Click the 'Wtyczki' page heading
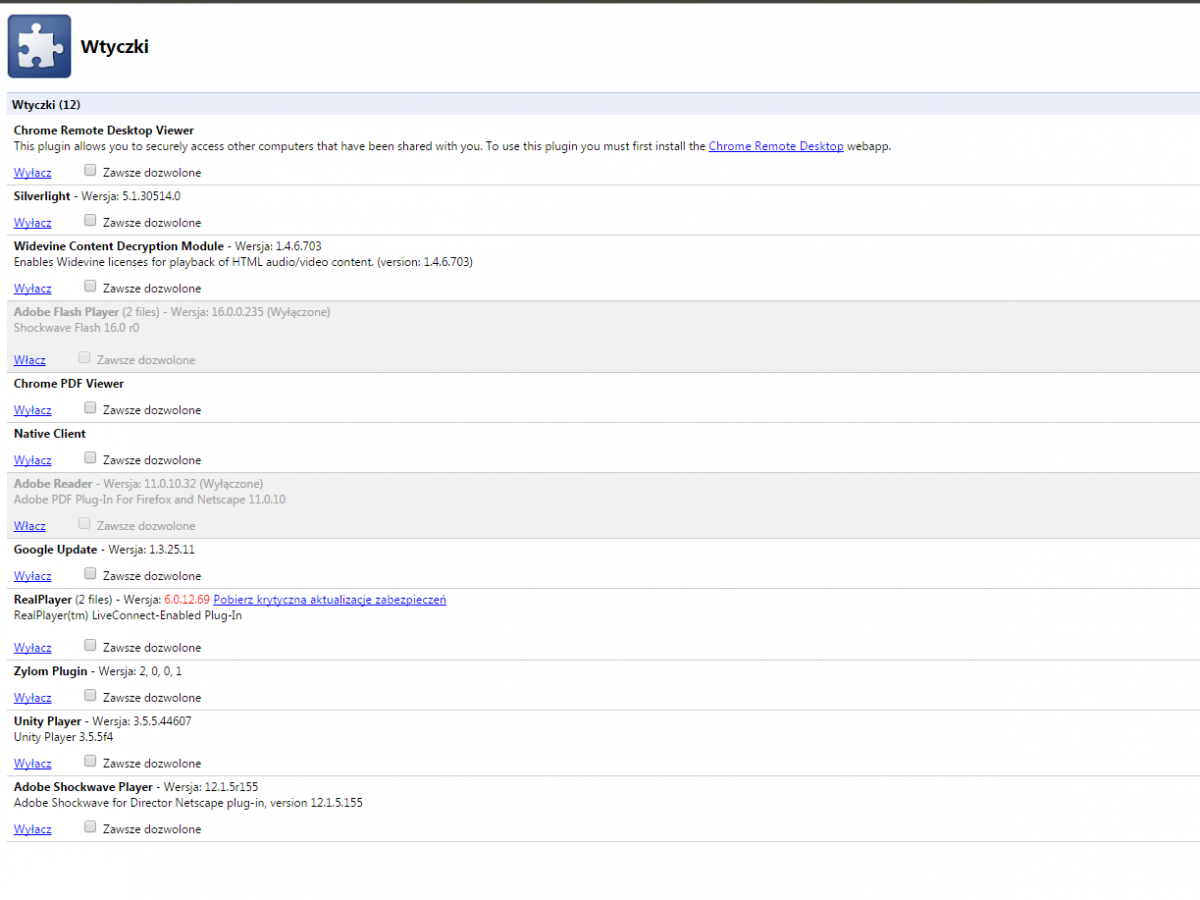Viewport: 1200px width, 900px height. (114, 47)
